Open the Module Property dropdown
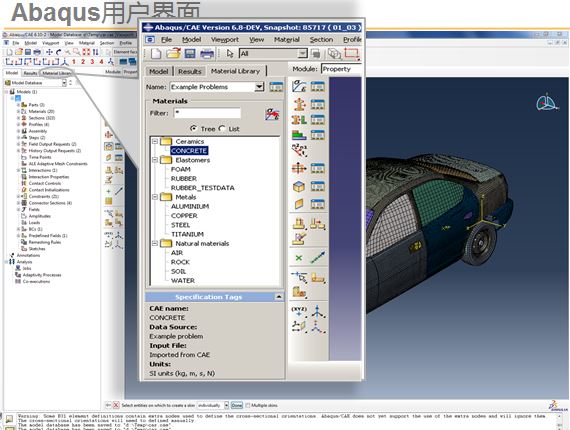This screenshot has width=570, height=430. click(341, 69)
